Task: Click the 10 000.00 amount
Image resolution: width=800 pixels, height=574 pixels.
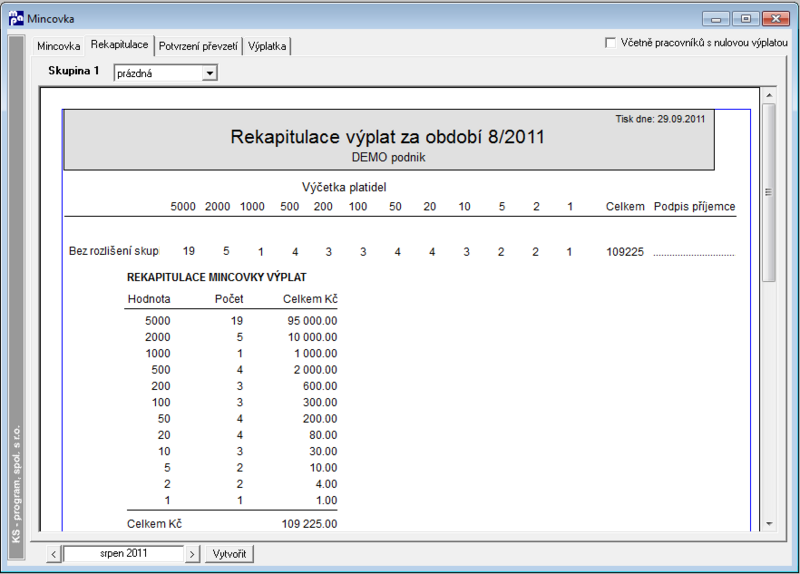Action: pos(312,337)
